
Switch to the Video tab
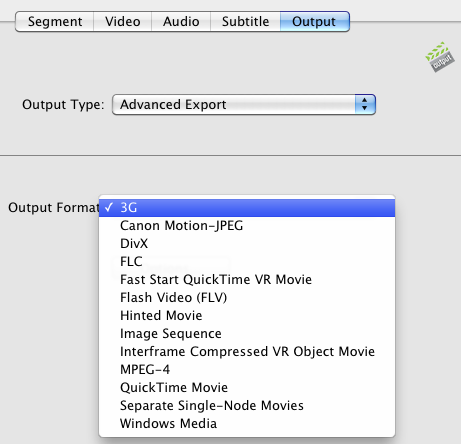tap(123, 22)
